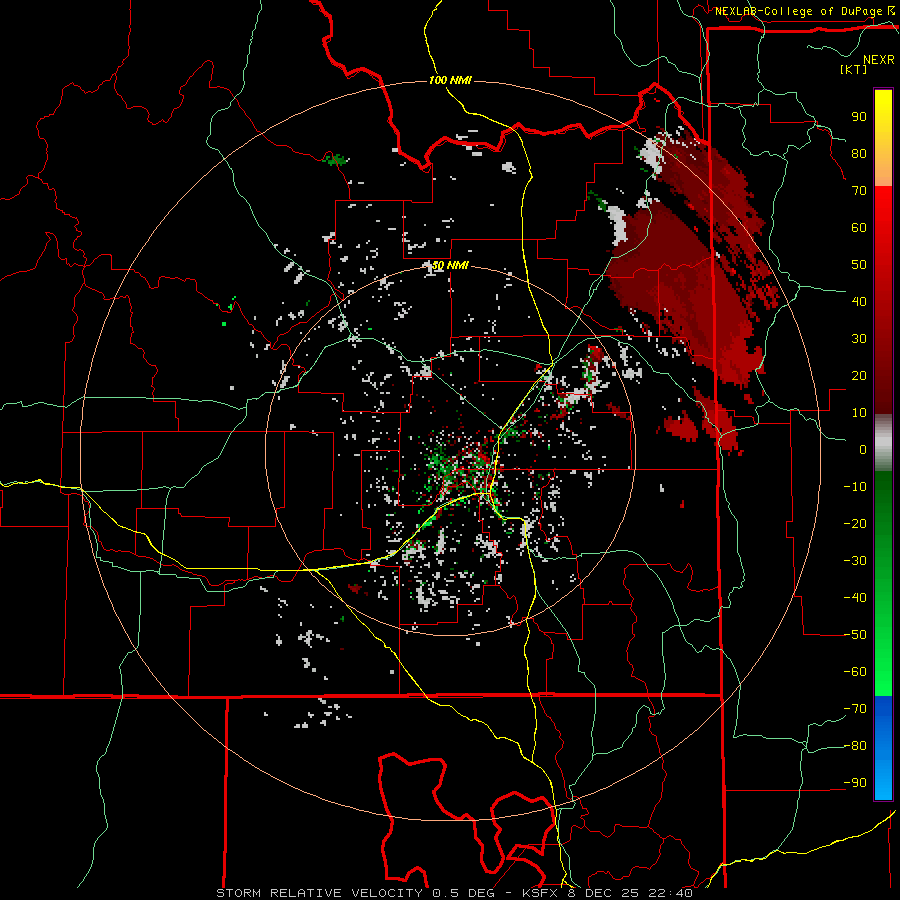Screen dimensions: 900x900
Task: Select the 40 value on velocity scale
Action: click(x=859, y=301)
